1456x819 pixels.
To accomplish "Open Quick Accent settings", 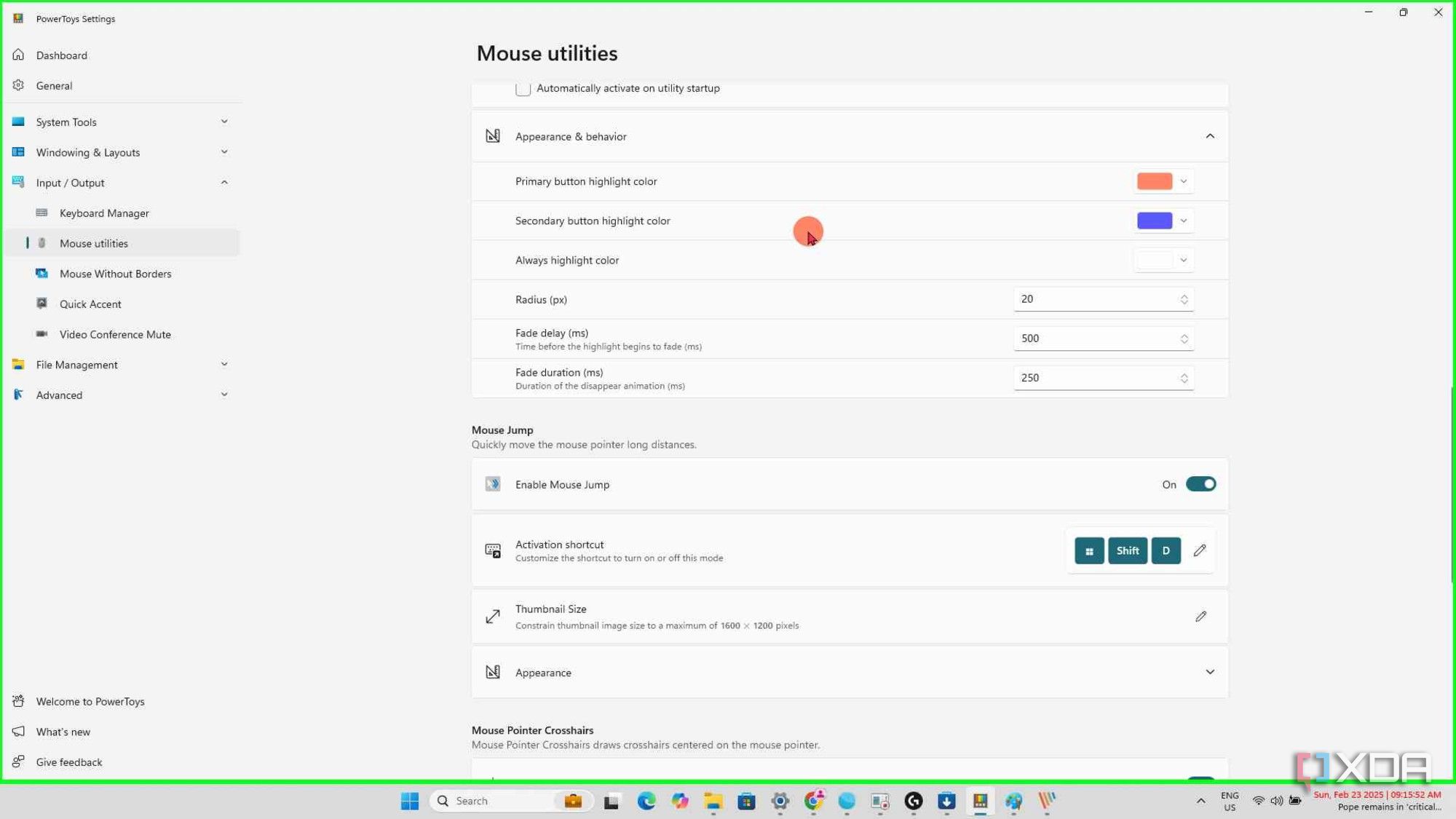I will pyautogui.click(x=122, y=304).
